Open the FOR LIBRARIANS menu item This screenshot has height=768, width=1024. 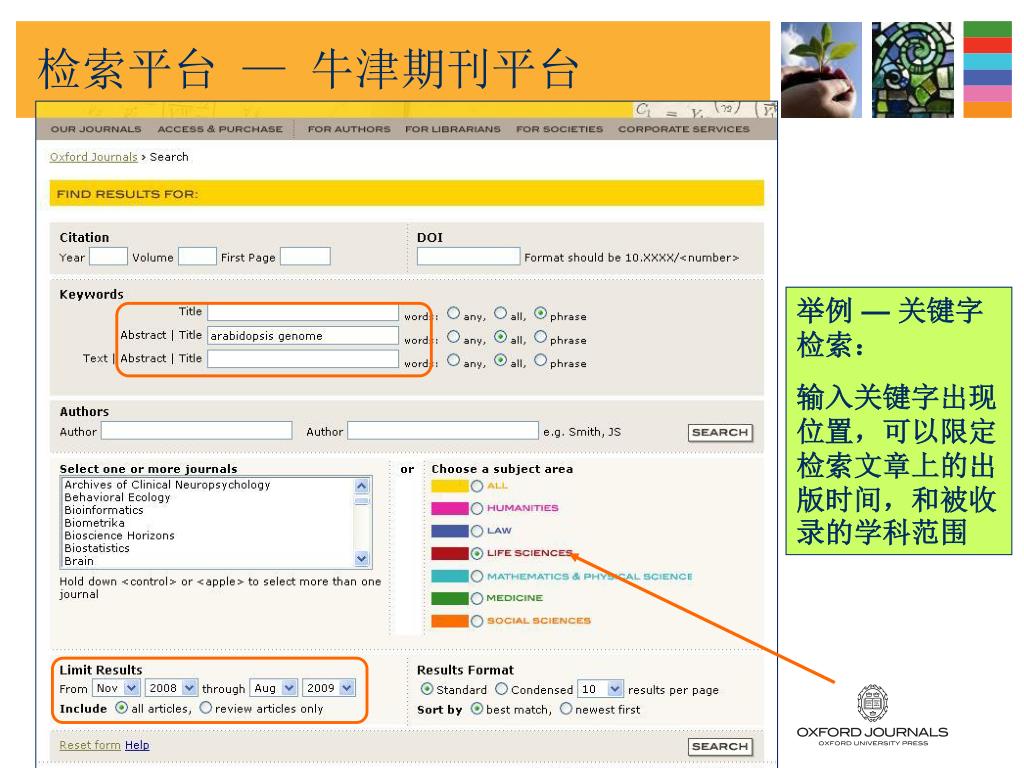tap(453, 129)
